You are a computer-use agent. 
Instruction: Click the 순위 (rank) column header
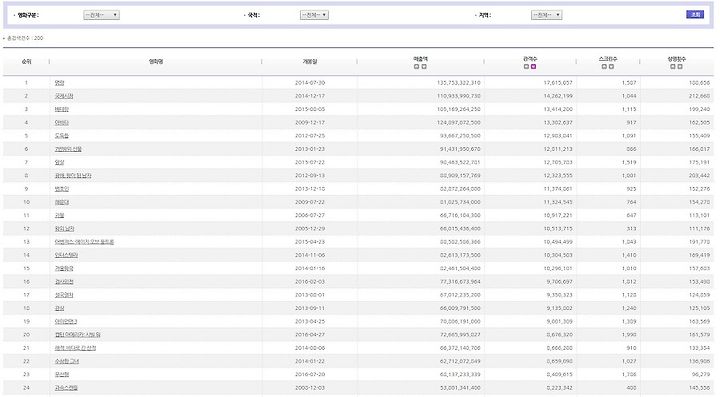26,62
